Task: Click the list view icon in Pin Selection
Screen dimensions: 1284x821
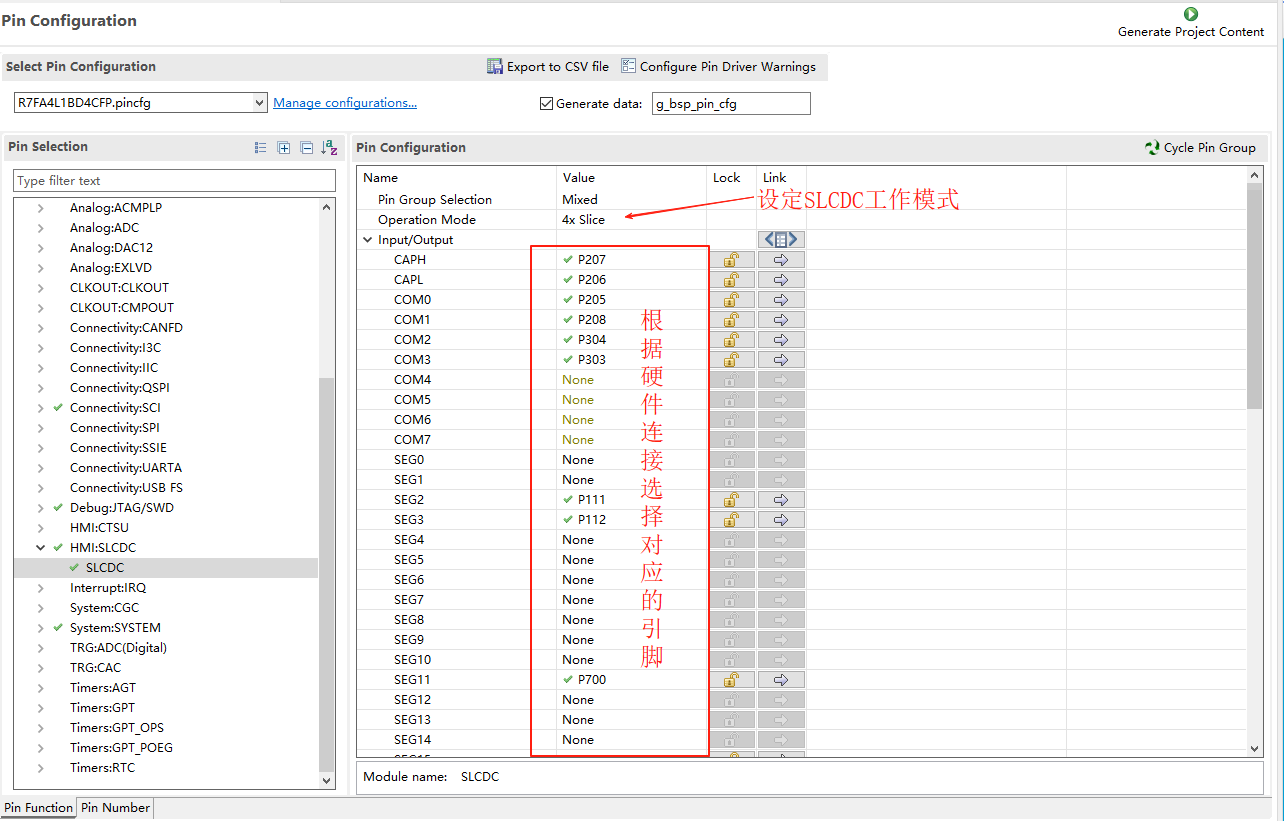Action: click(x=260, y=147)
